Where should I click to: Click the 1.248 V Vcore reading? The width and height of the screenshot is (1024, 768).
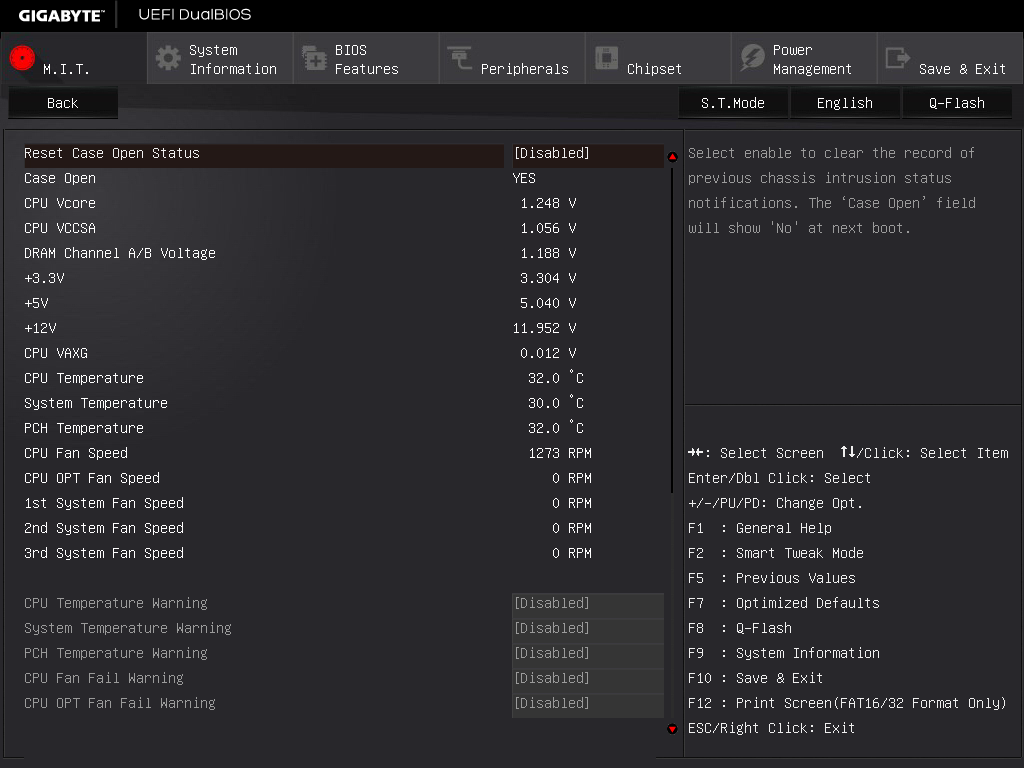click(548, 203)
